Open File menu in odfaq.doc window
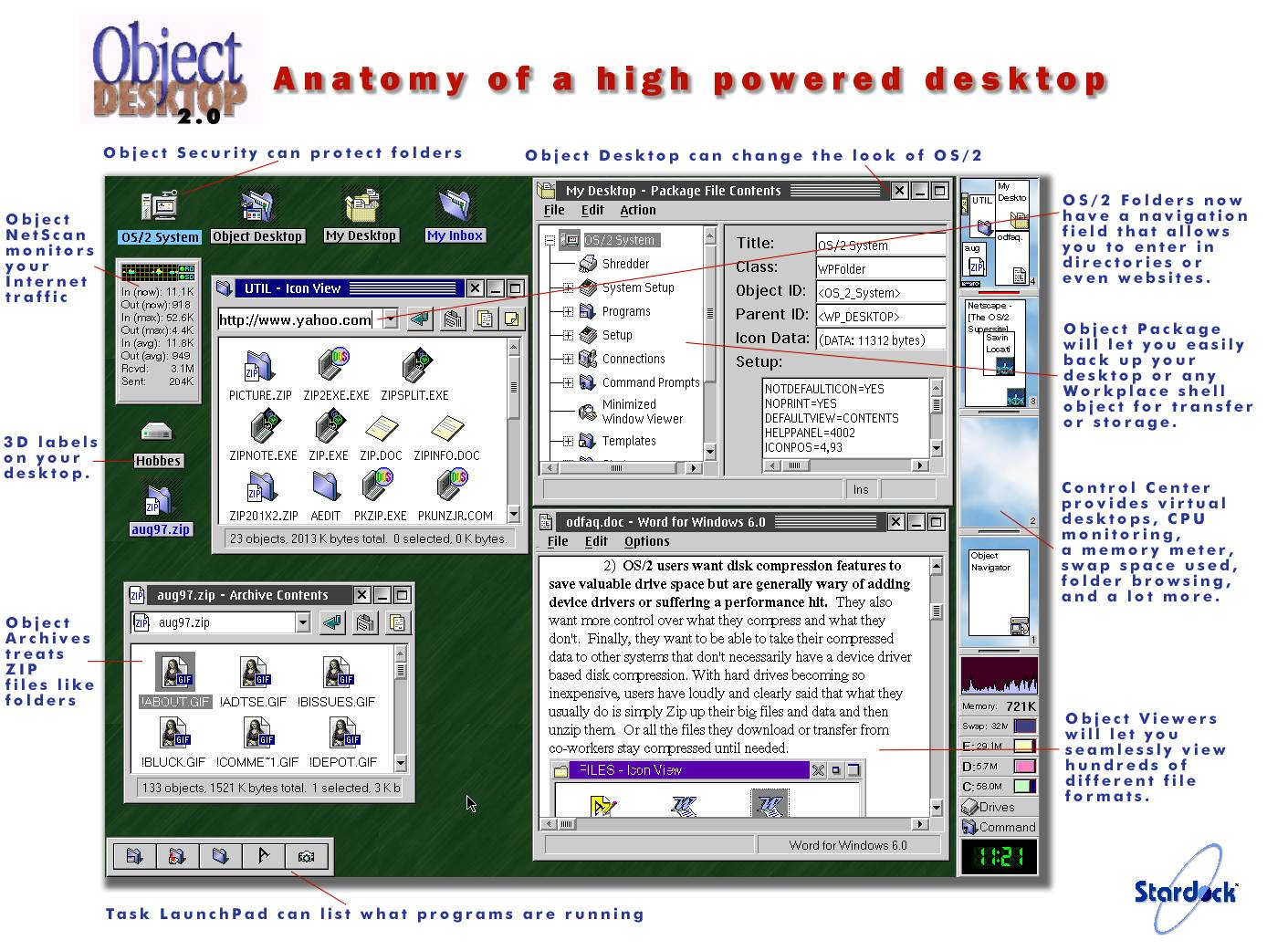The width and height of the screenshot is (1288, 951). click(x=557, y=541)
